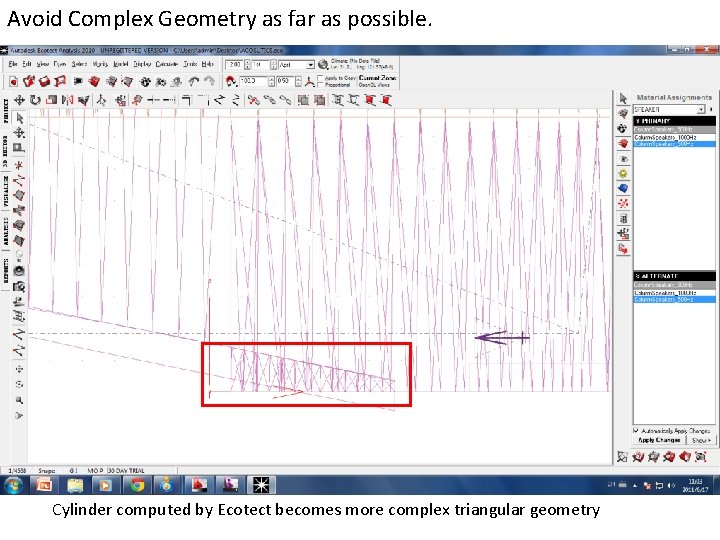Click the Undo arrow icon
Viewport: 720px width, 540px height.
coord(193,82)
